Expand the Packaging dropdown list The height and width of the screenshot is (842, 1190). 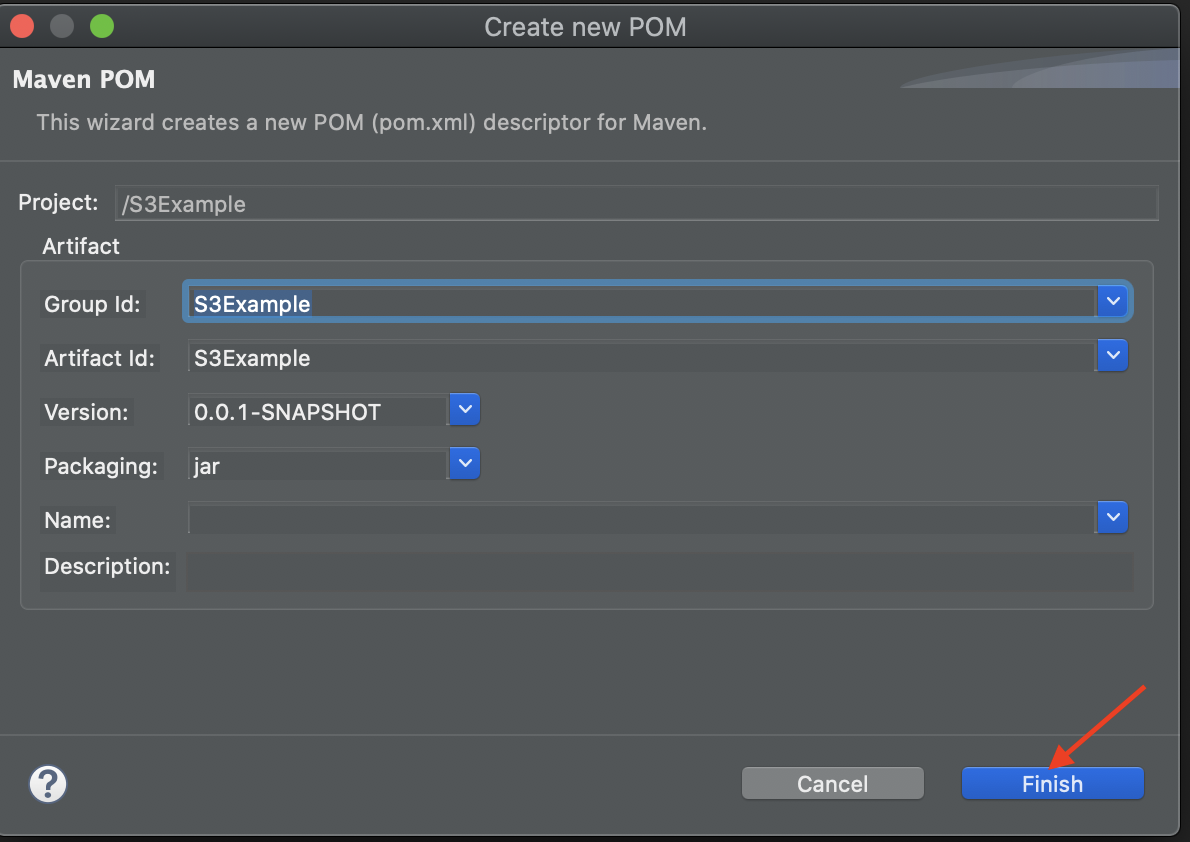point(464,463)
